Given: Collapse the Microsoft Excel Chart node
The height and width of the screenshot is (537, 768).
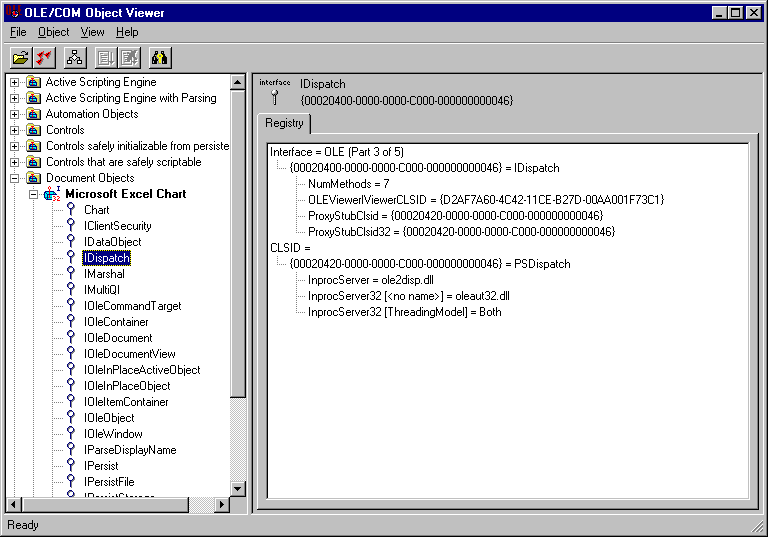Looking at the screenshot, I should point(34,194).
